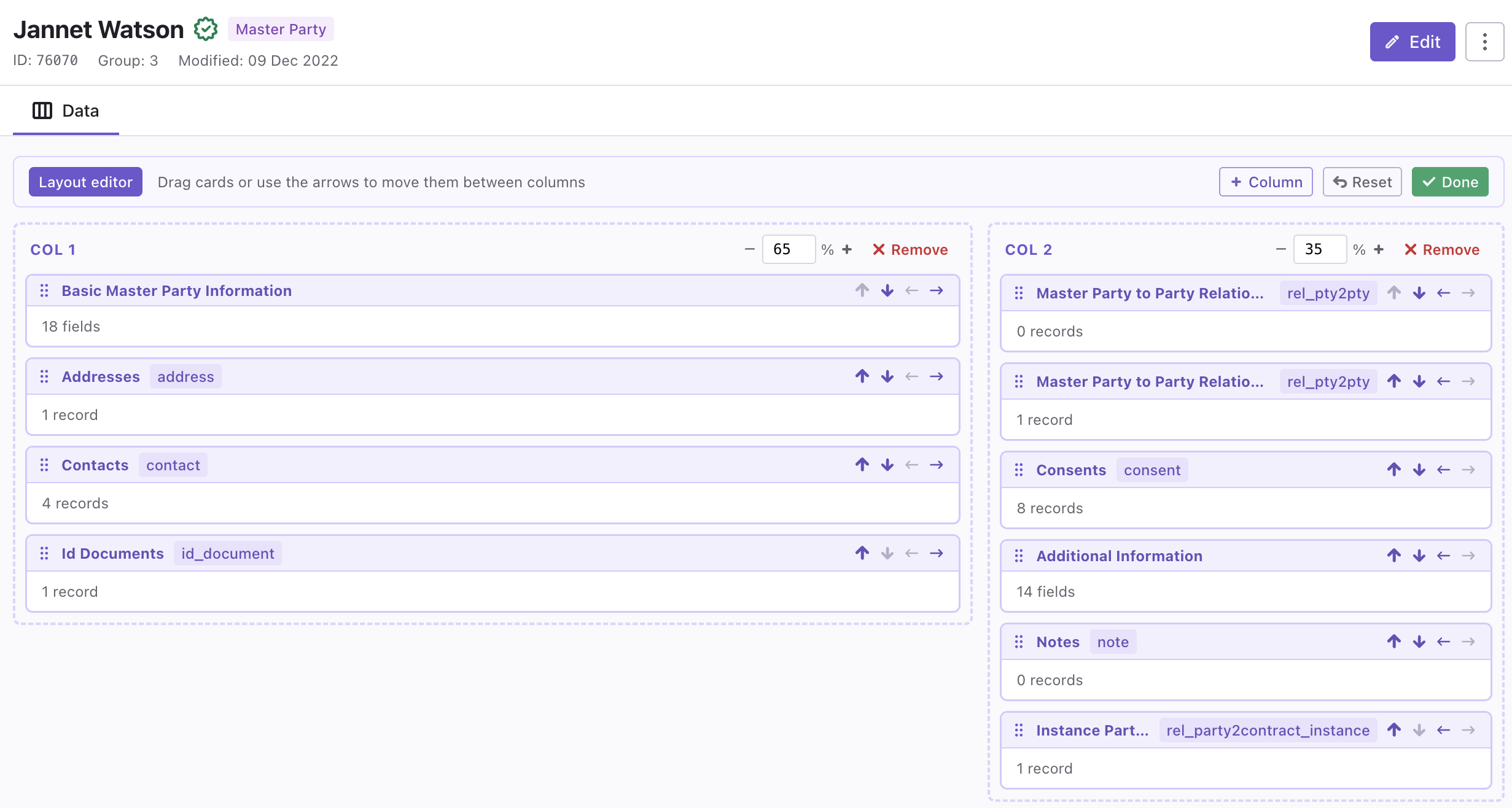Viewport: 1512px width, 808px height.
Task: Click the '18 fields' text
Action: [x=71, y=326]
